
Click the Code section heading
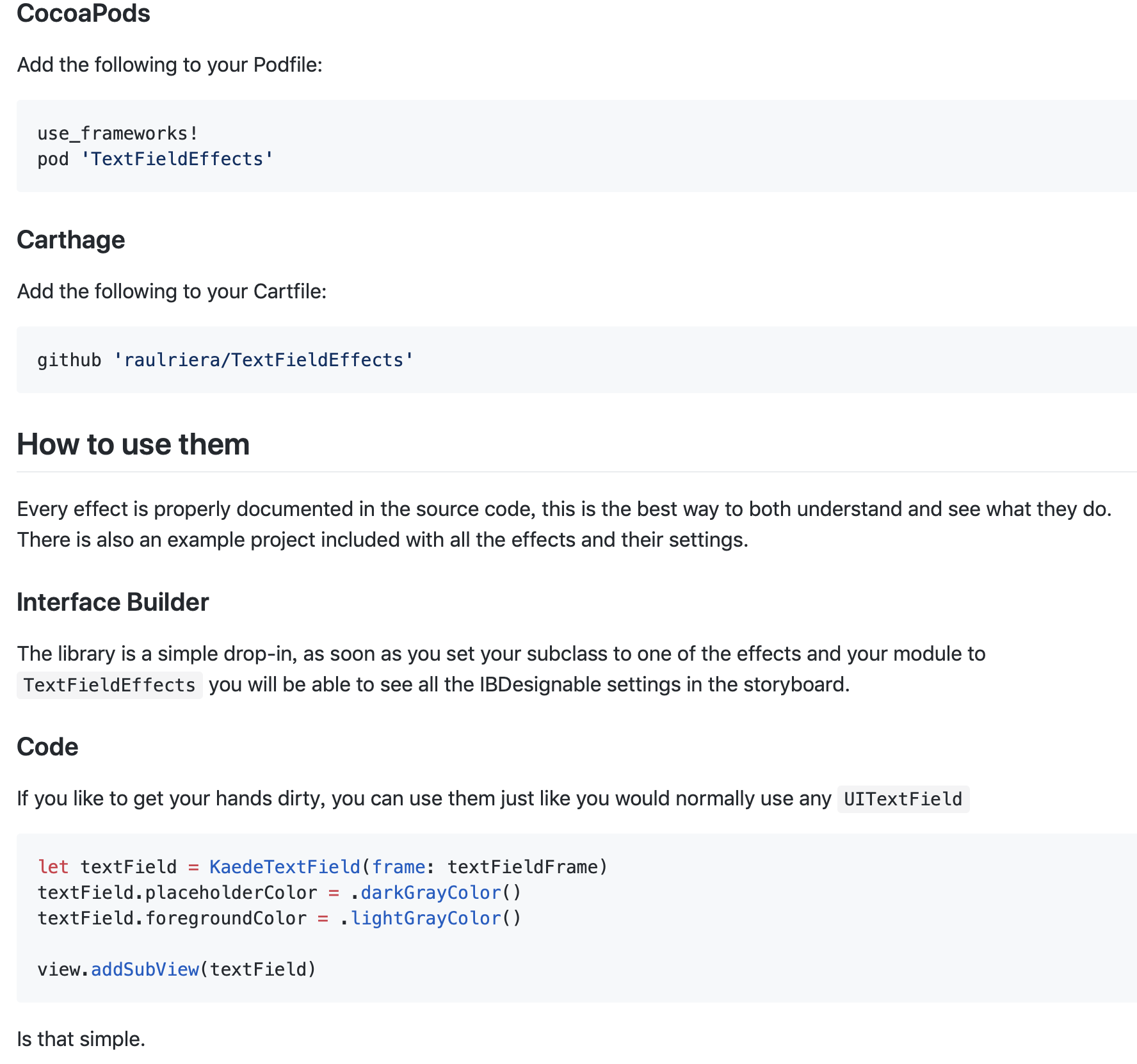point(47,747)
